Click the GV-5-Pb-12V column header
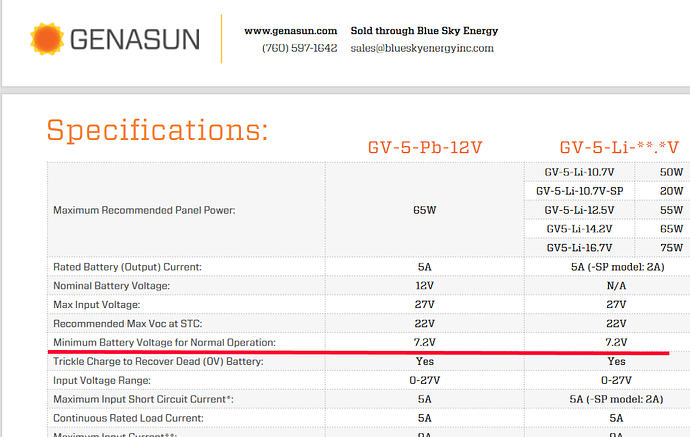The width and height of the screenshot is (690, 437). [425, 147]
